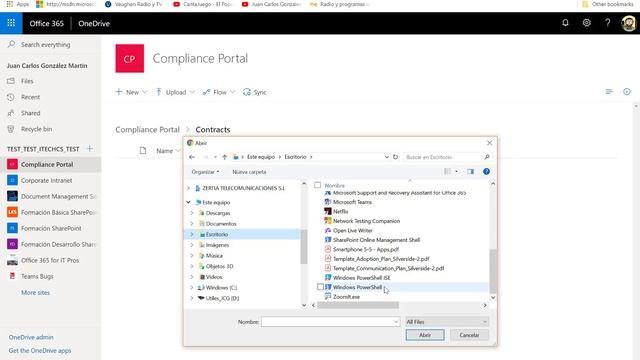Click Compliance Portal breadcrumb link
This screenshot has height=360, width=640.
[147, 129]
